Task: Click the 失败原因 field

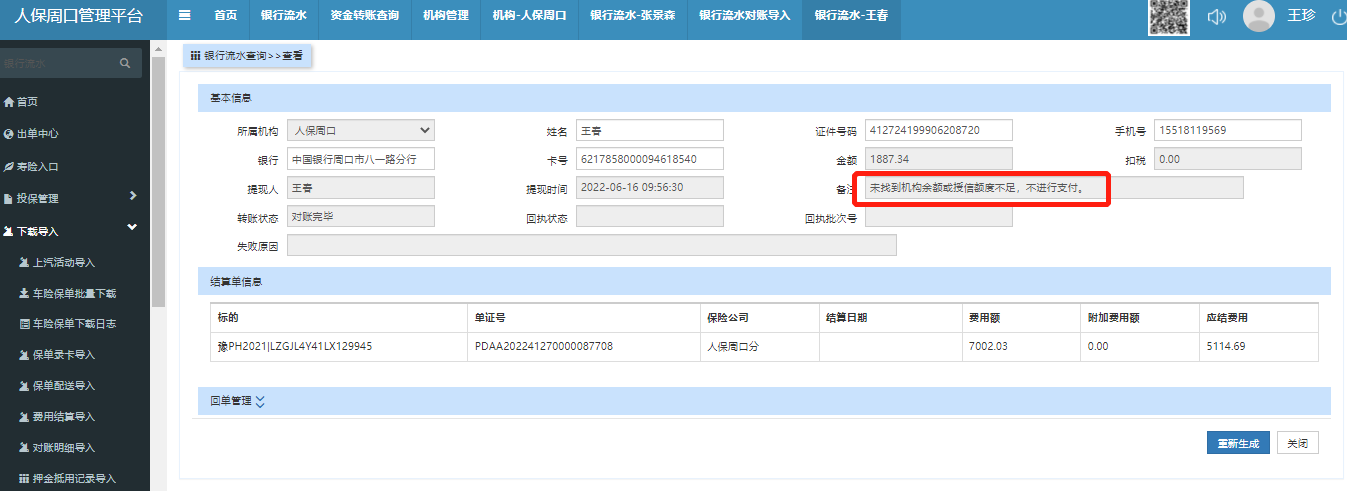Action: tap(592, 245)
